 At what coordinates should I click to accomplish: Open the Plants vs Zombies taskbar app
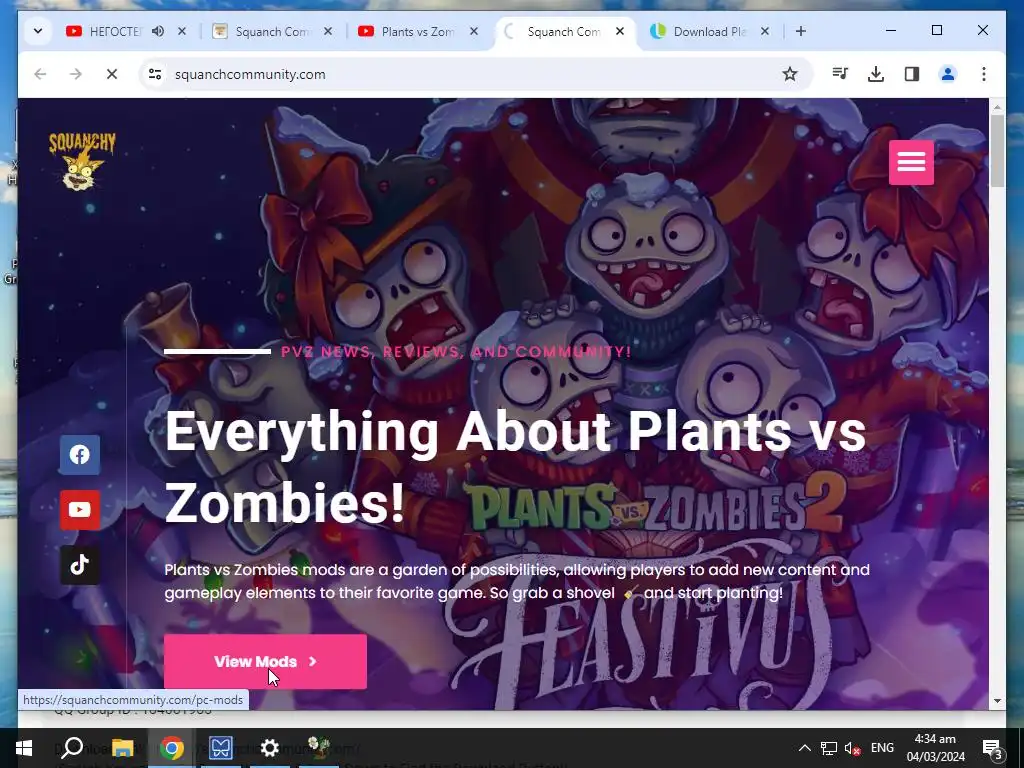pyautogui.click(x=319, y=748)
